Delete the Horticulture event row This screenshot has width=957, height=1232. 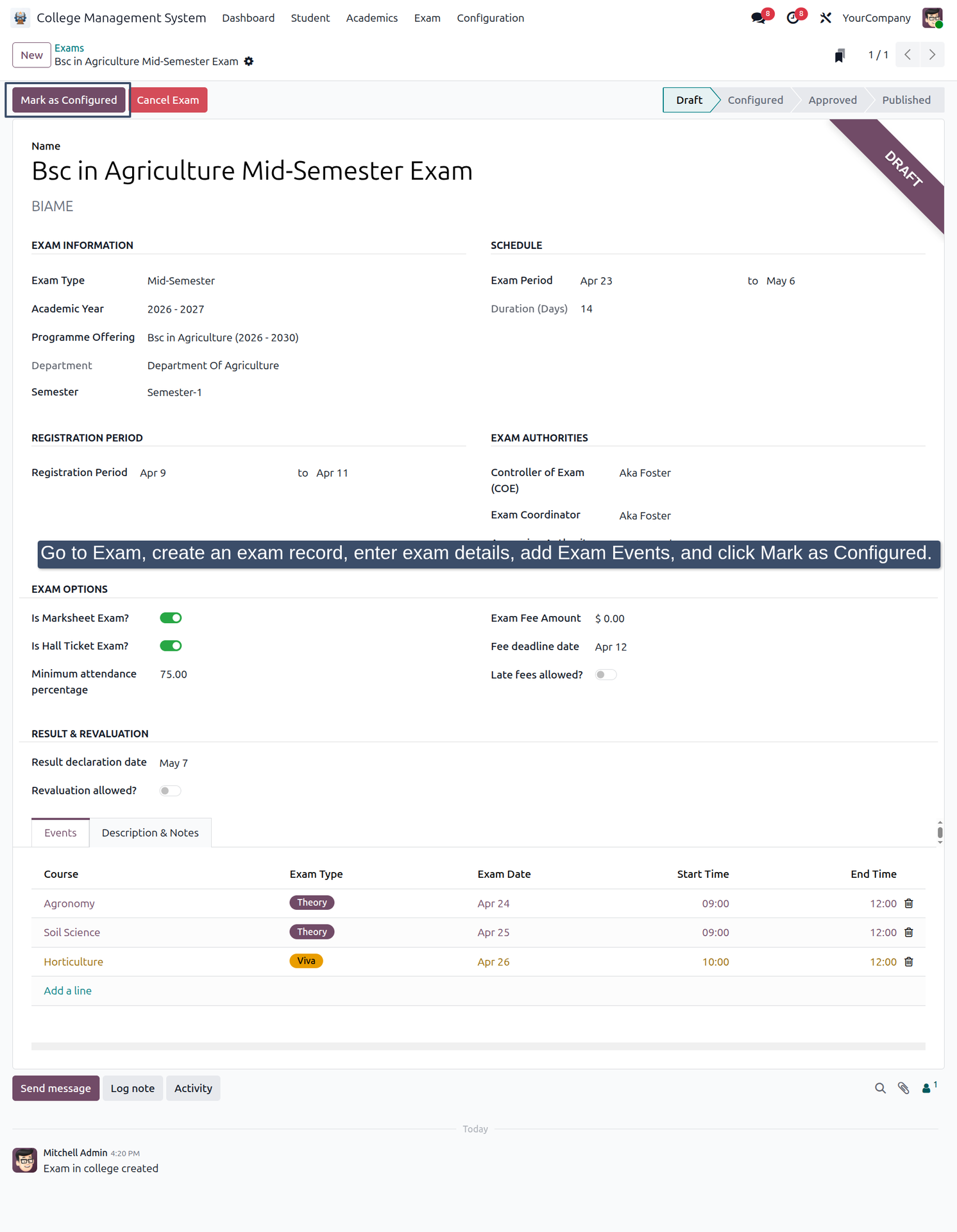pos(909,962)
